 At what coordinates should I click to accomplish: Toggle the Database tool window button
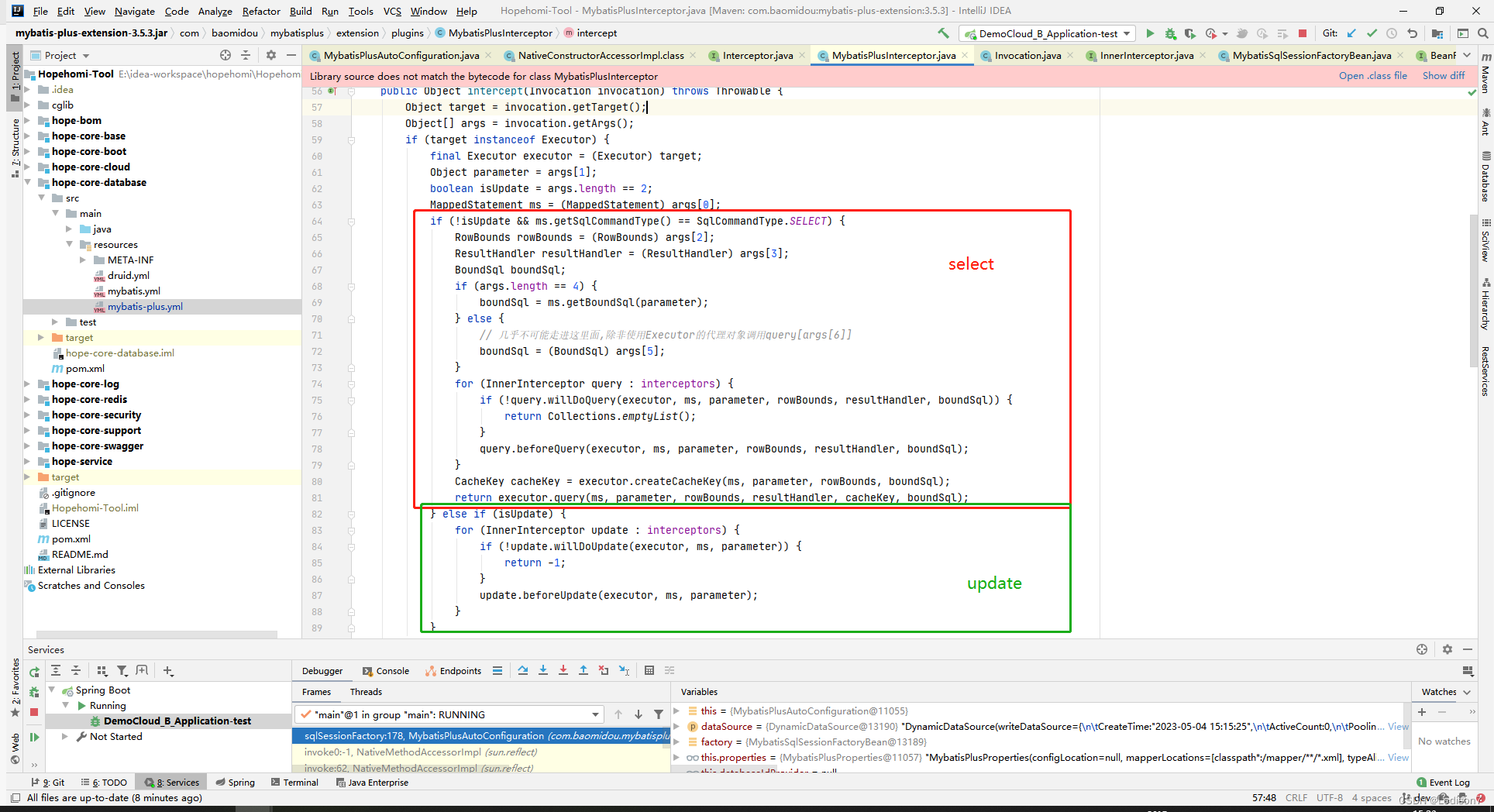tap(1485, 177)
